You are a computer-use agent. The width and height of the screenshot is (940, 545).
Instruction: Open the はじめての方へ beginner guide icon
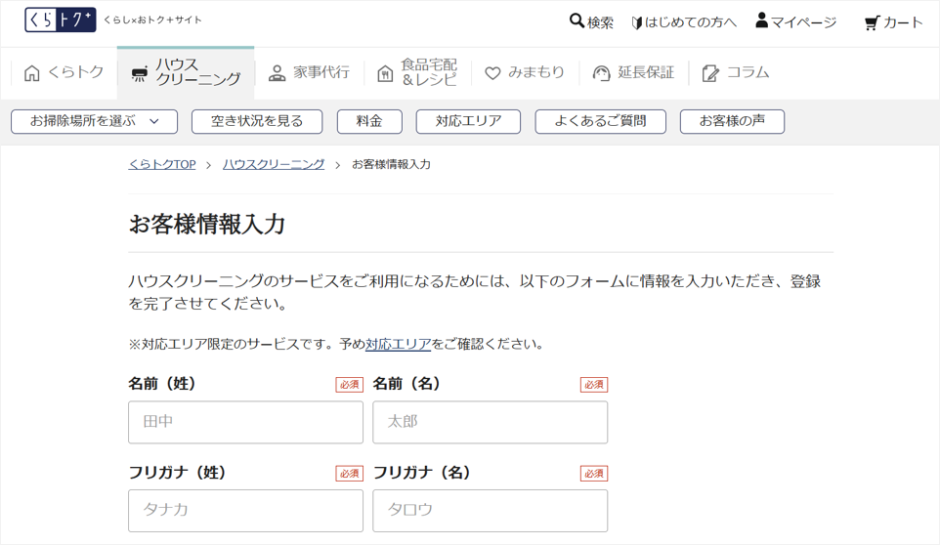637,22
